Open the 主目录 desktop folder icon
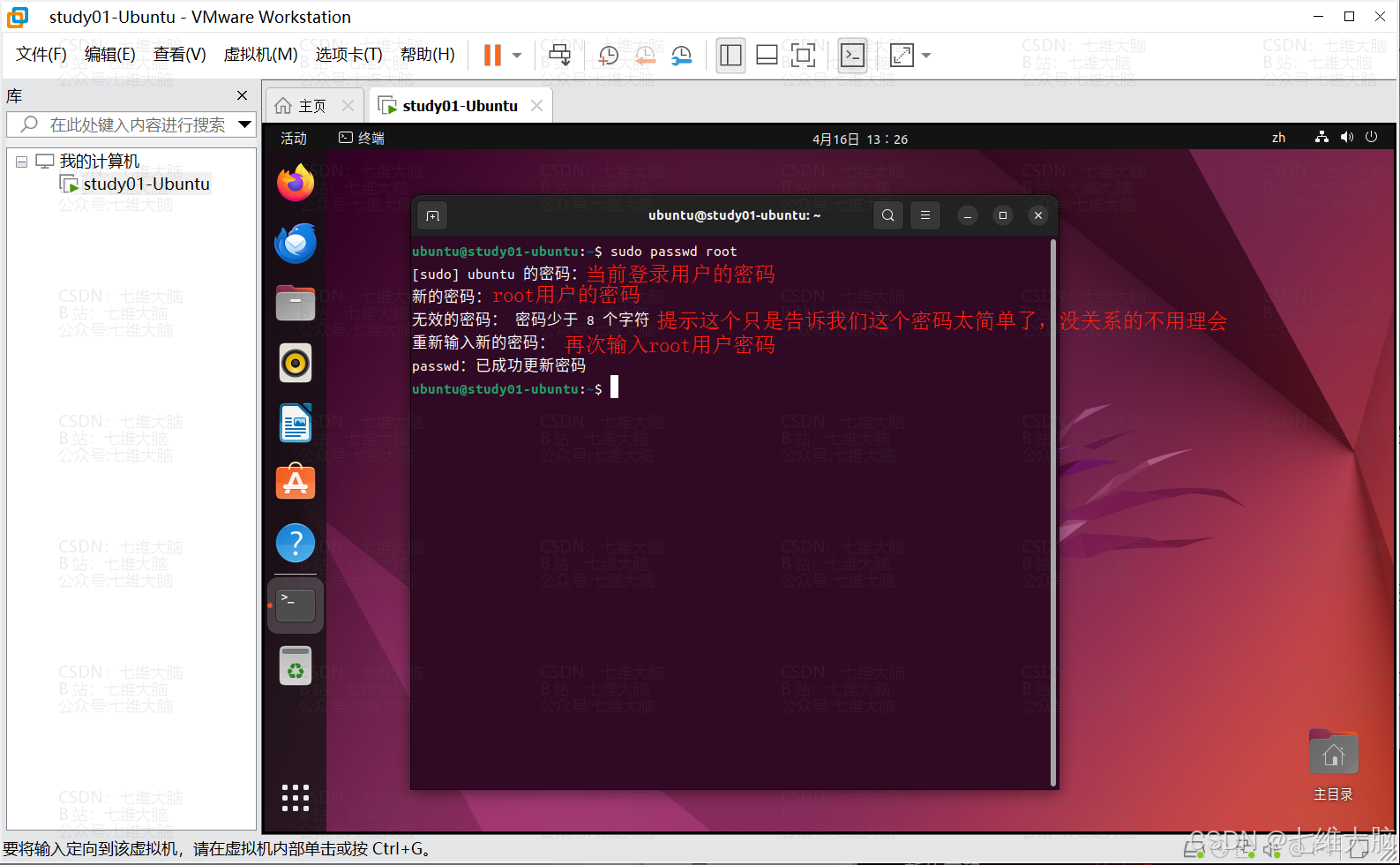The height and width of the screenshot is (865, 1400). pyautogui.click(x=1333, y=763)
